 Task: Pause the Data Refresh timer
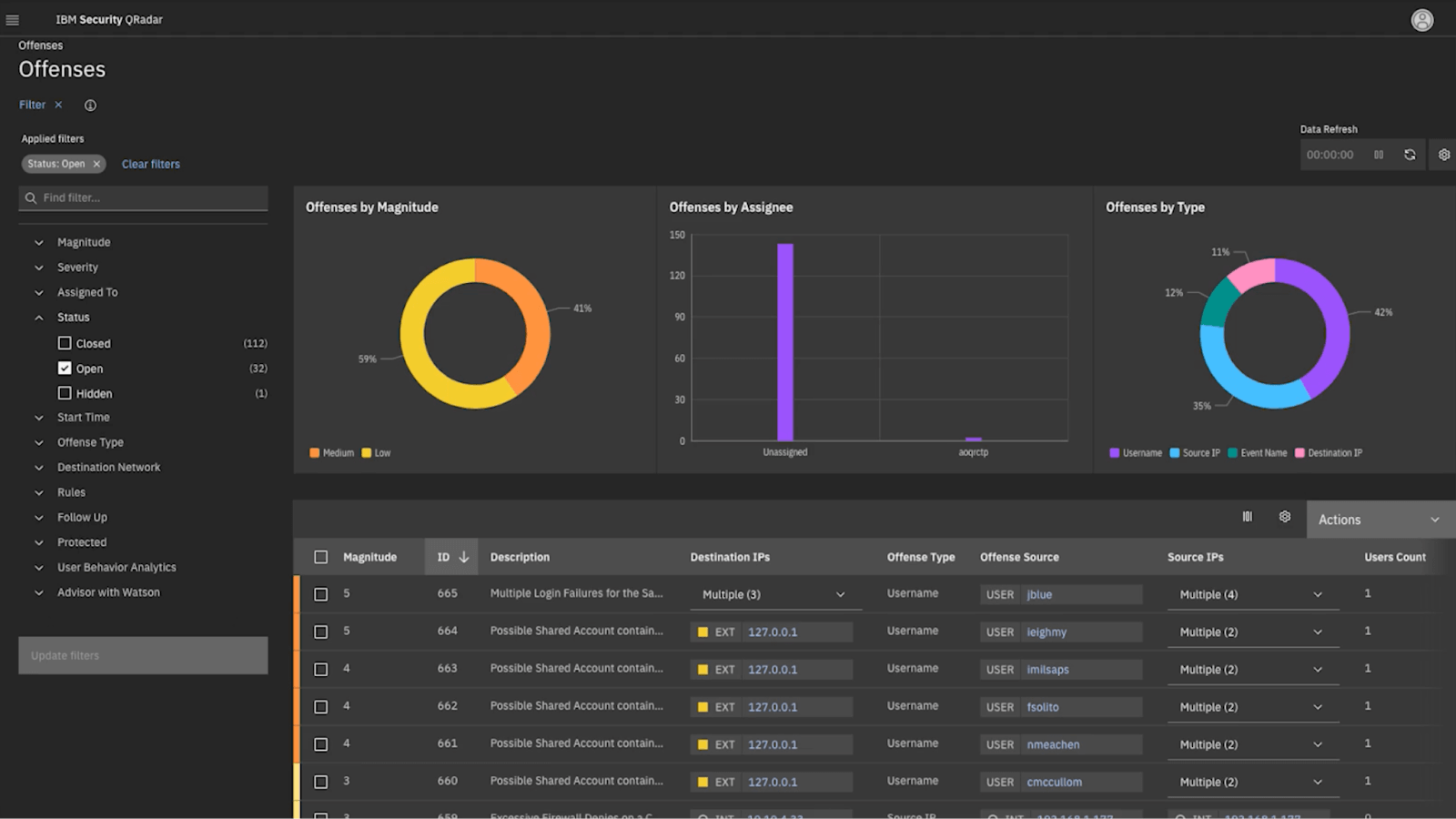tap(1379, 155)
